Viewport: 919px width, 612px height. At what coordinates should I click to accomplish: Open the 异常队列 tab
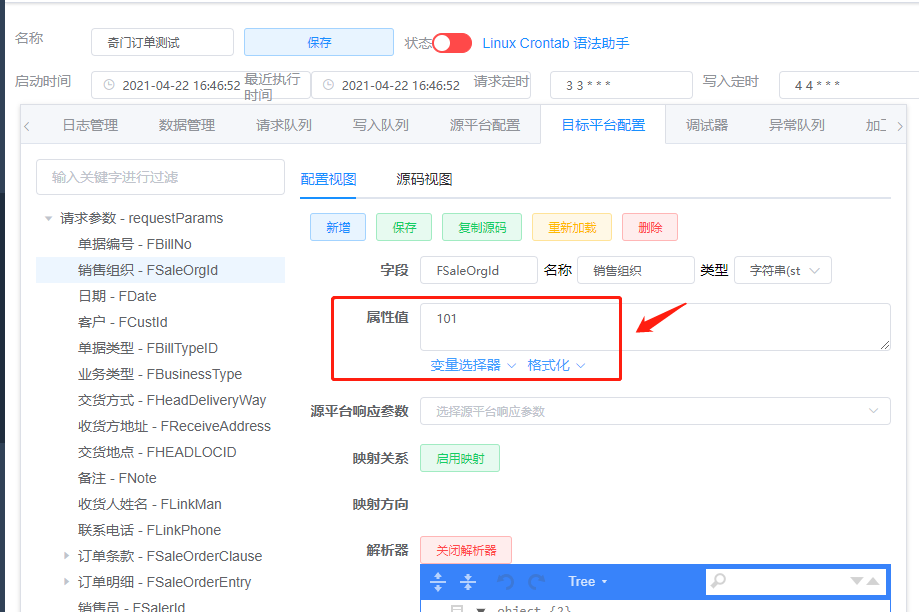tap(797, 125)
